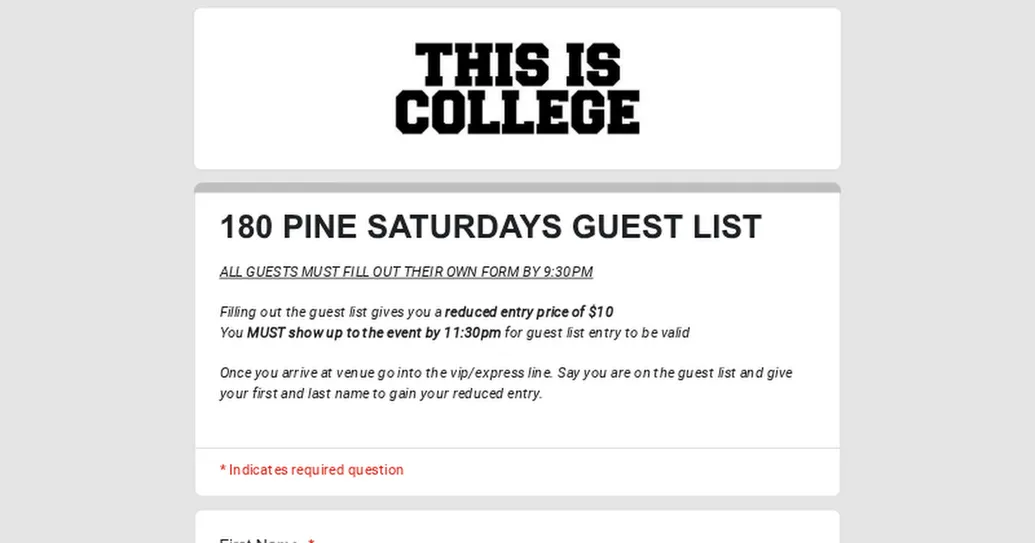Click the 9:30PM deadline text

tap(568, 272)
